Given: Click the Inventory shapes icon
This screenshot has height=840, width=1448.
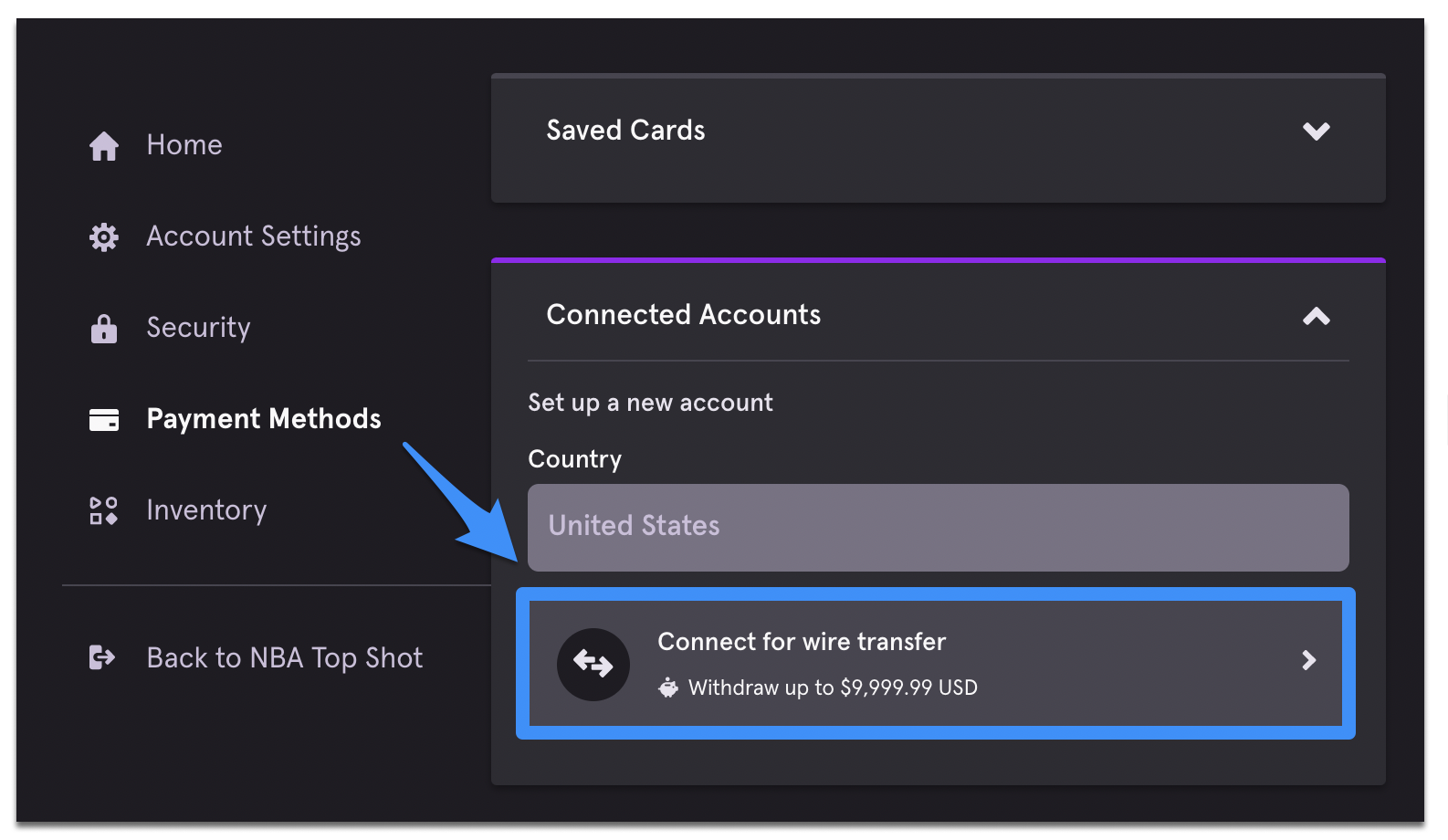Looking at the screenshot, I should pyautogui.click(x=104, y=510).
